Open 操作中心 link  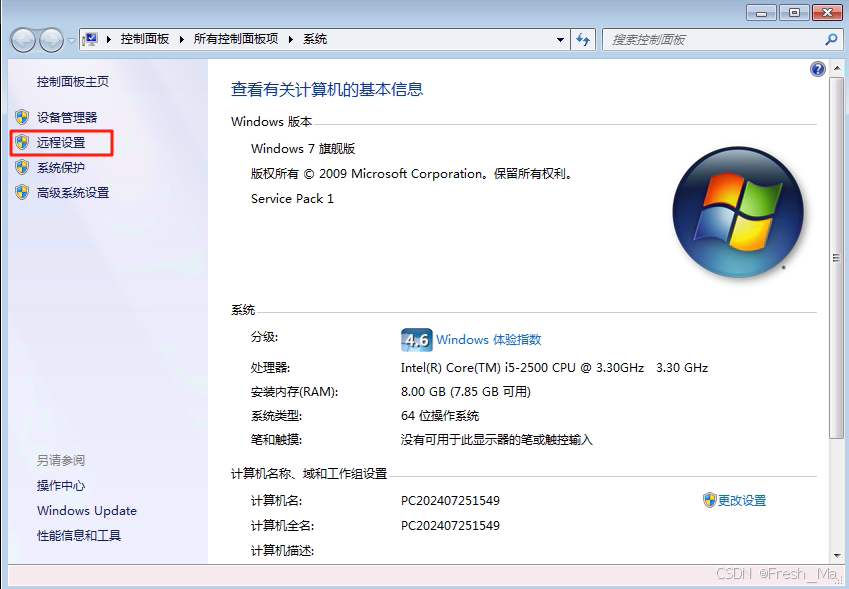tap(61, 486)
